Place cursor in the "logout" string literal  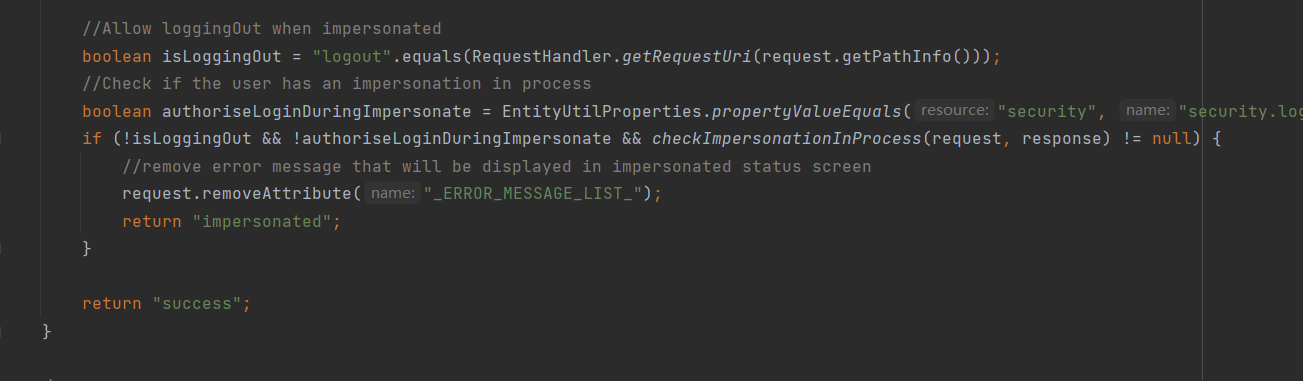(349, 57)
